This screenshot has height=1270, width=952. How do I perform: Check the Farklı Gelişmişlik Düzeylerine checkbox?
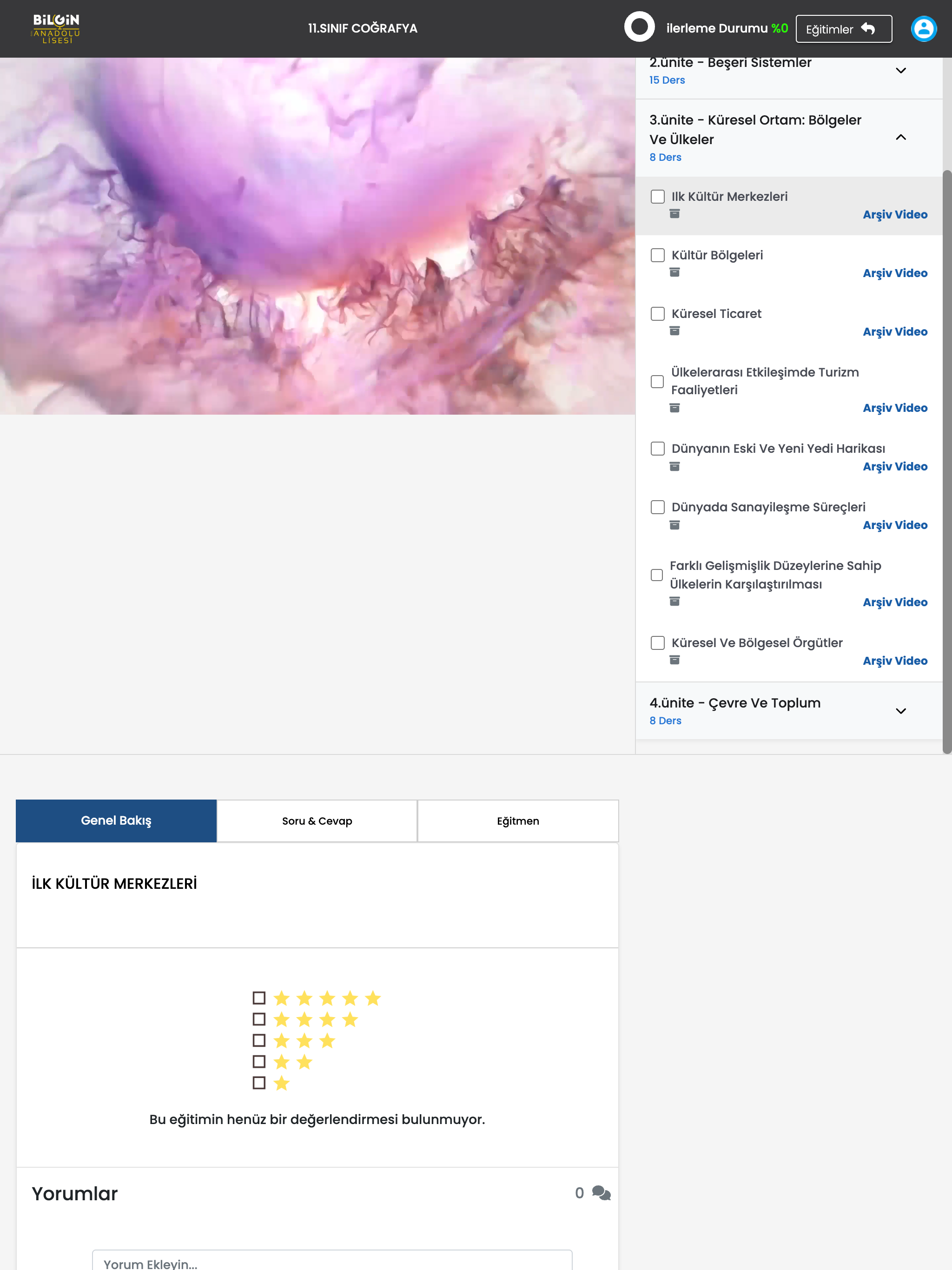pos(656,575)
